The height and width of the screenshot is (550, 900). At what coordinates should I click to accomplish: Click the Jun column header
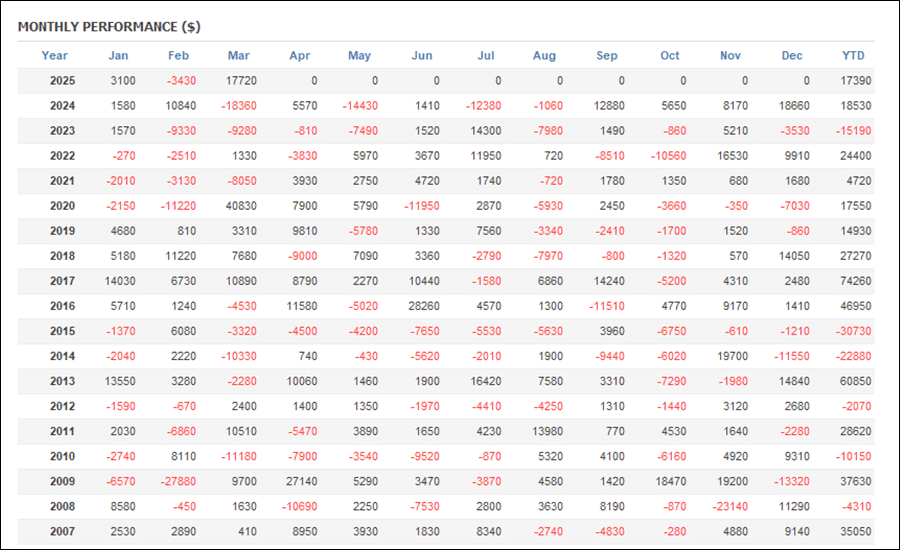422,56
